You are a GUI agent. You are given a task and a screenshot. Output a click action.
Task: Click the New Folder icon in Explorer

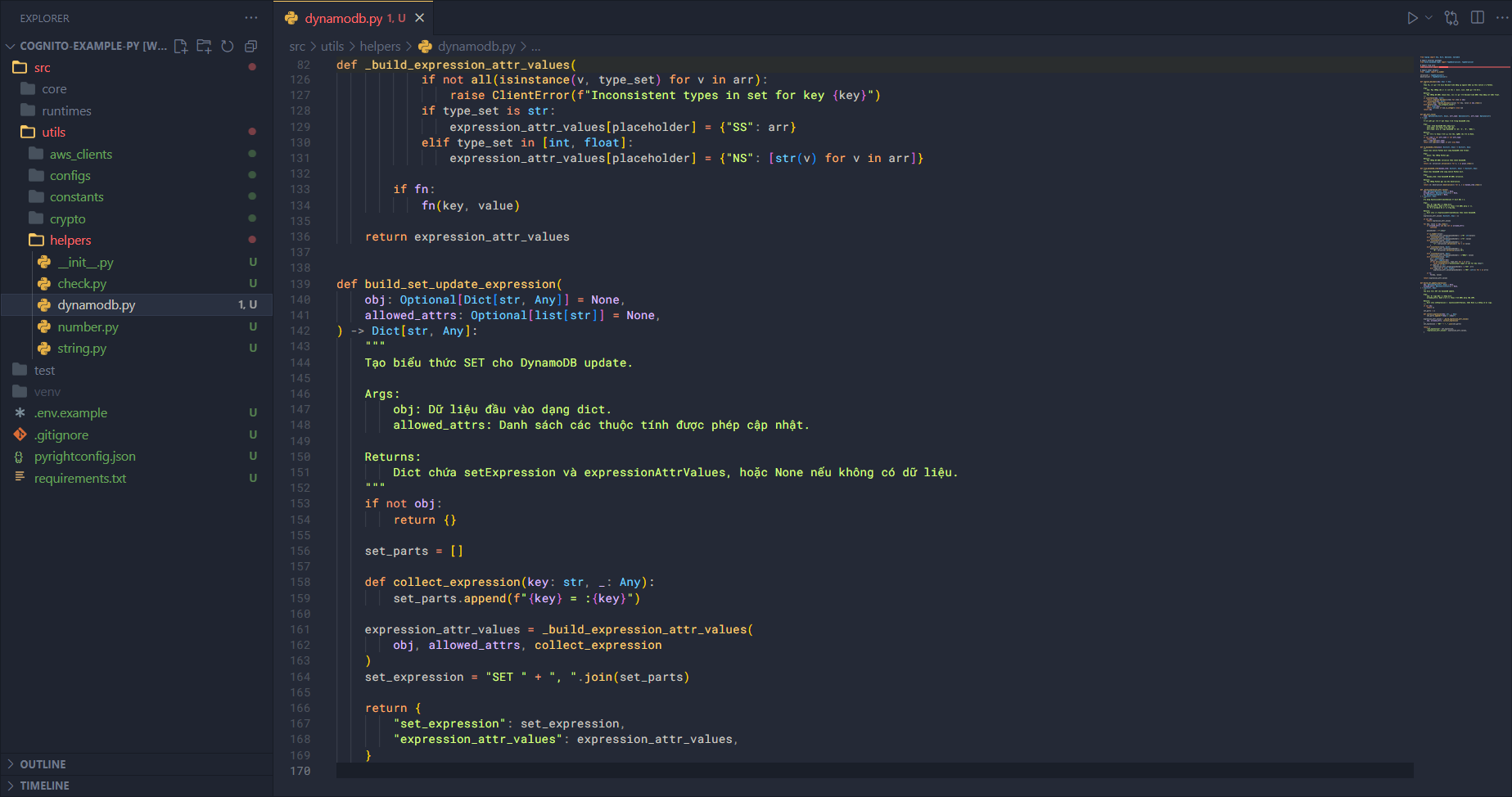[204, 47]
